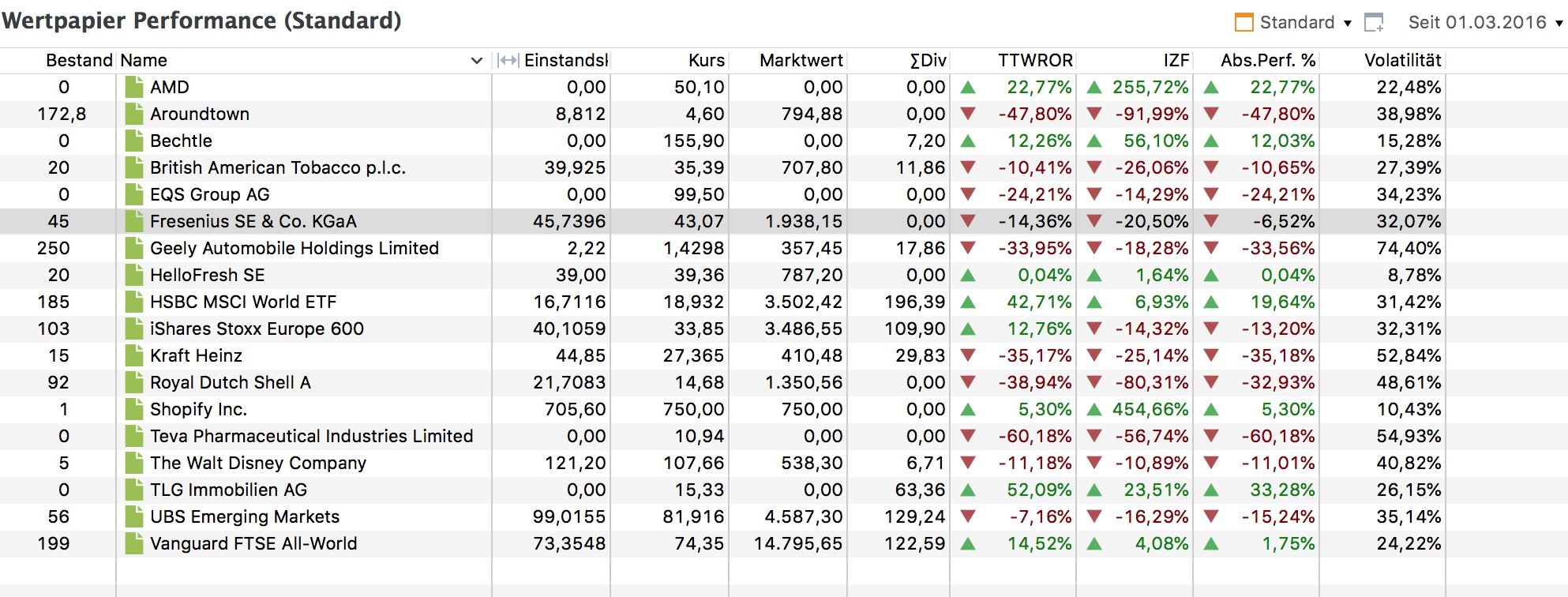Click the security icon beside Kraft Heinz
The image size is (1568, 597).
coord(134,355)
